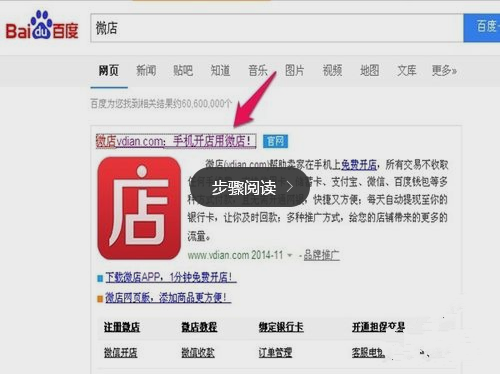Click the 品牌推广 link

point(322,255)
